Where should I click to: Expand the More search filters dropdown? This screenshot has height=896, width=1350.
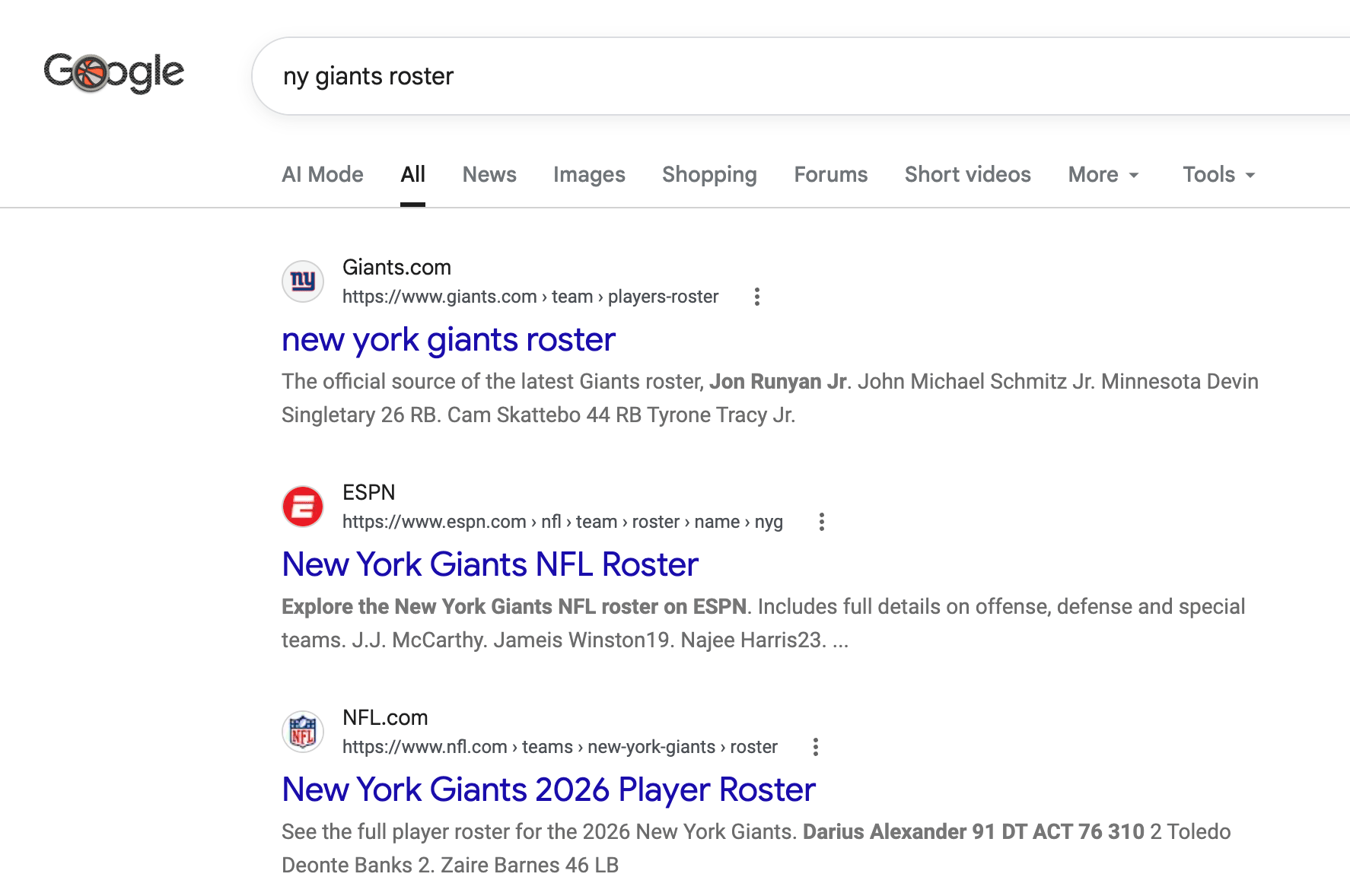click(x=1103, y=175)
